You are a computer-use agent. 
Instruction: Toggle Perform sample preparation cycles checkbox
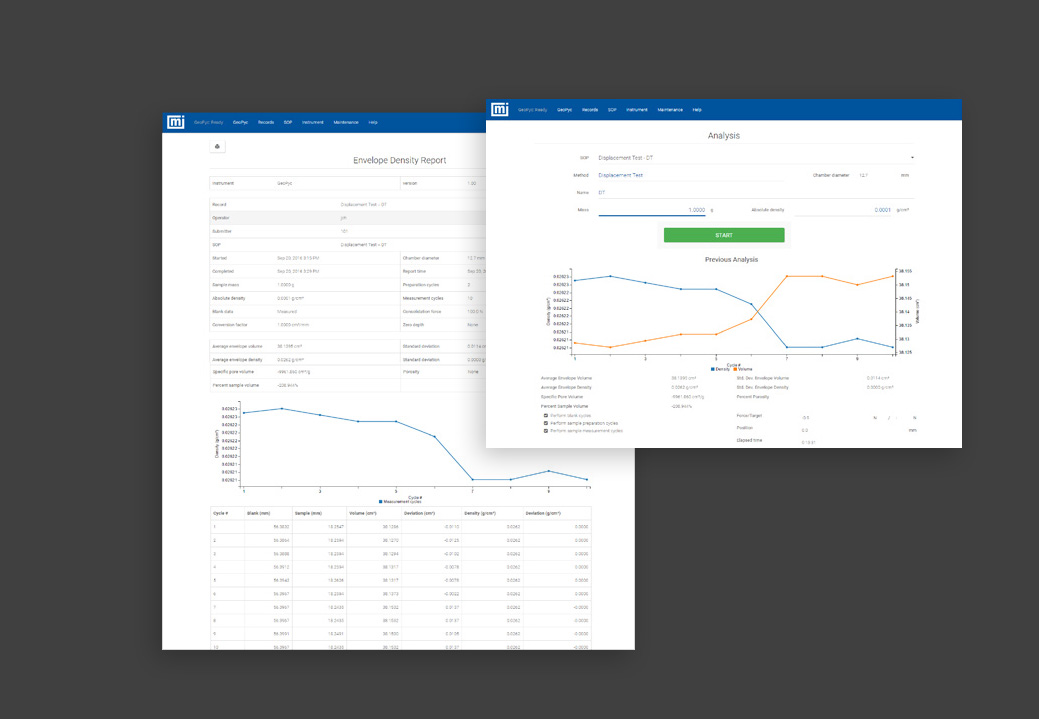(x=546, y=423)
